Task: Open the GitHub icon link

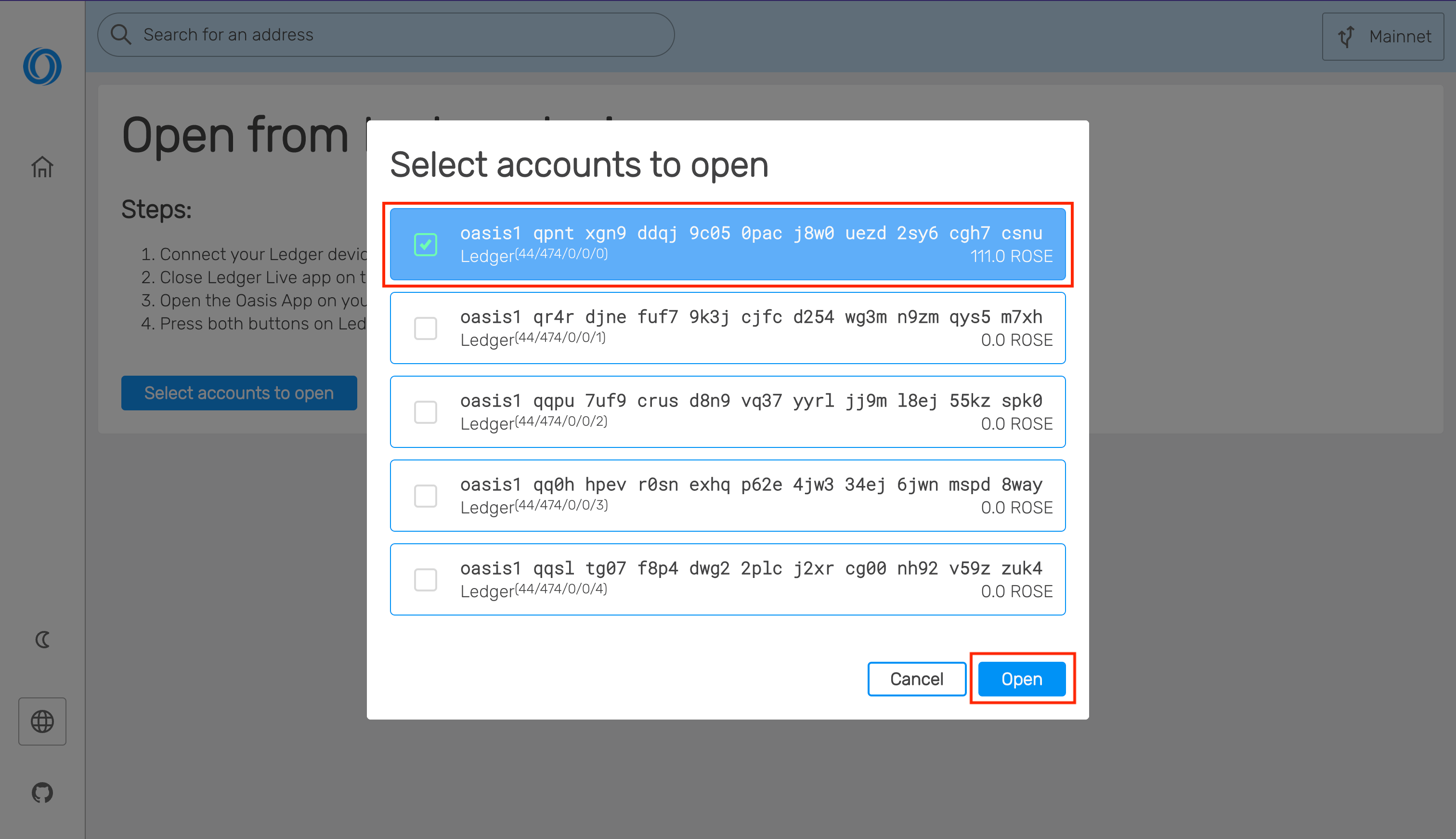Action: 42,793
